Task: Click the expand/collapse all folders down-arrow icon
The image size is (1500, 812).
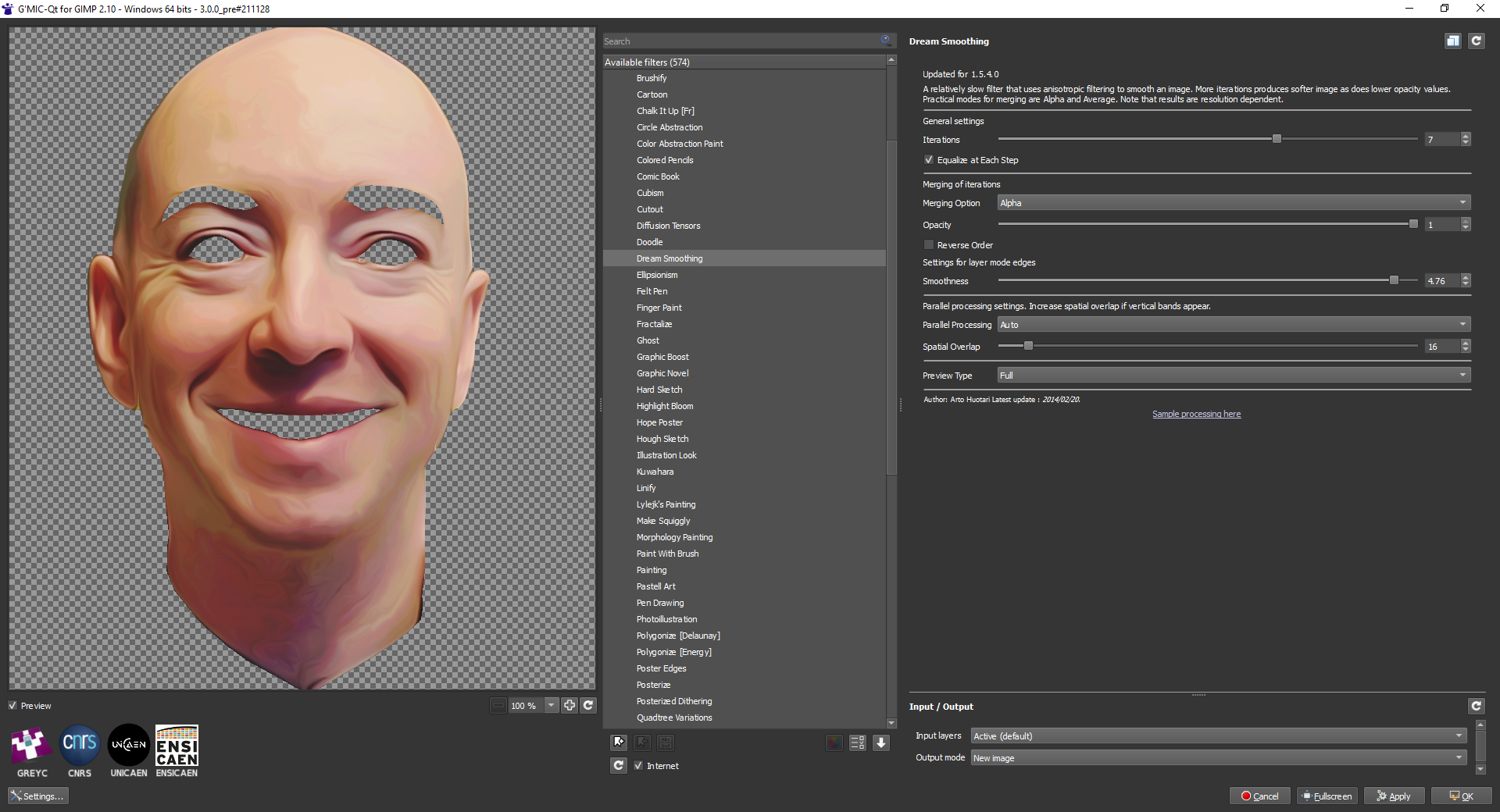Action: (881, 743)
